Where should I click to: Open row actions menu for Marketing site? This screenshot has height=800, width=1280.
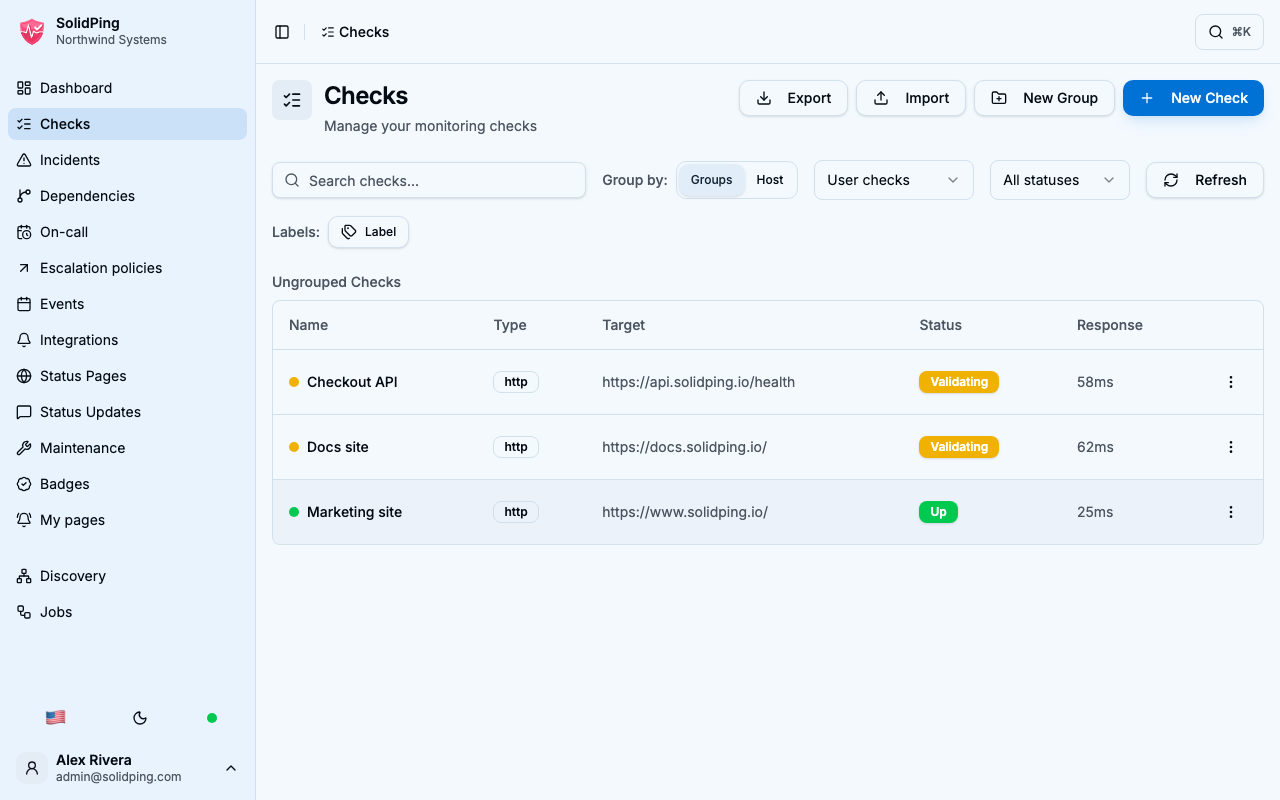click(x=1231, y=512)
